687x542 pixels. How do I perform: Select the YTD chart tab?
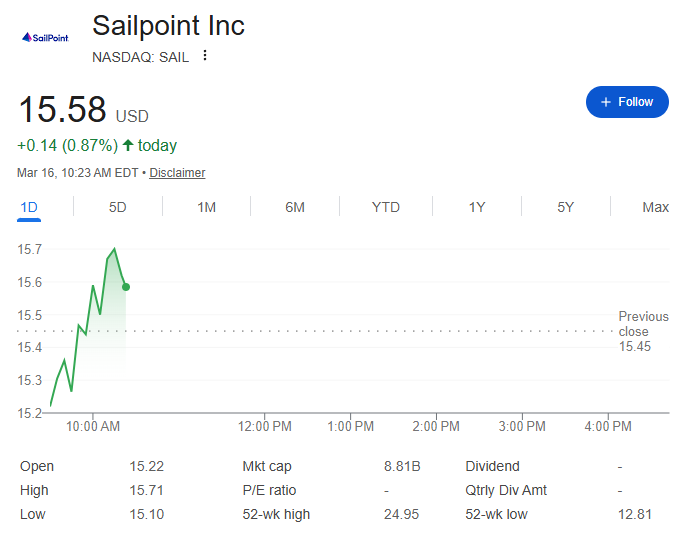coord(385,207)
